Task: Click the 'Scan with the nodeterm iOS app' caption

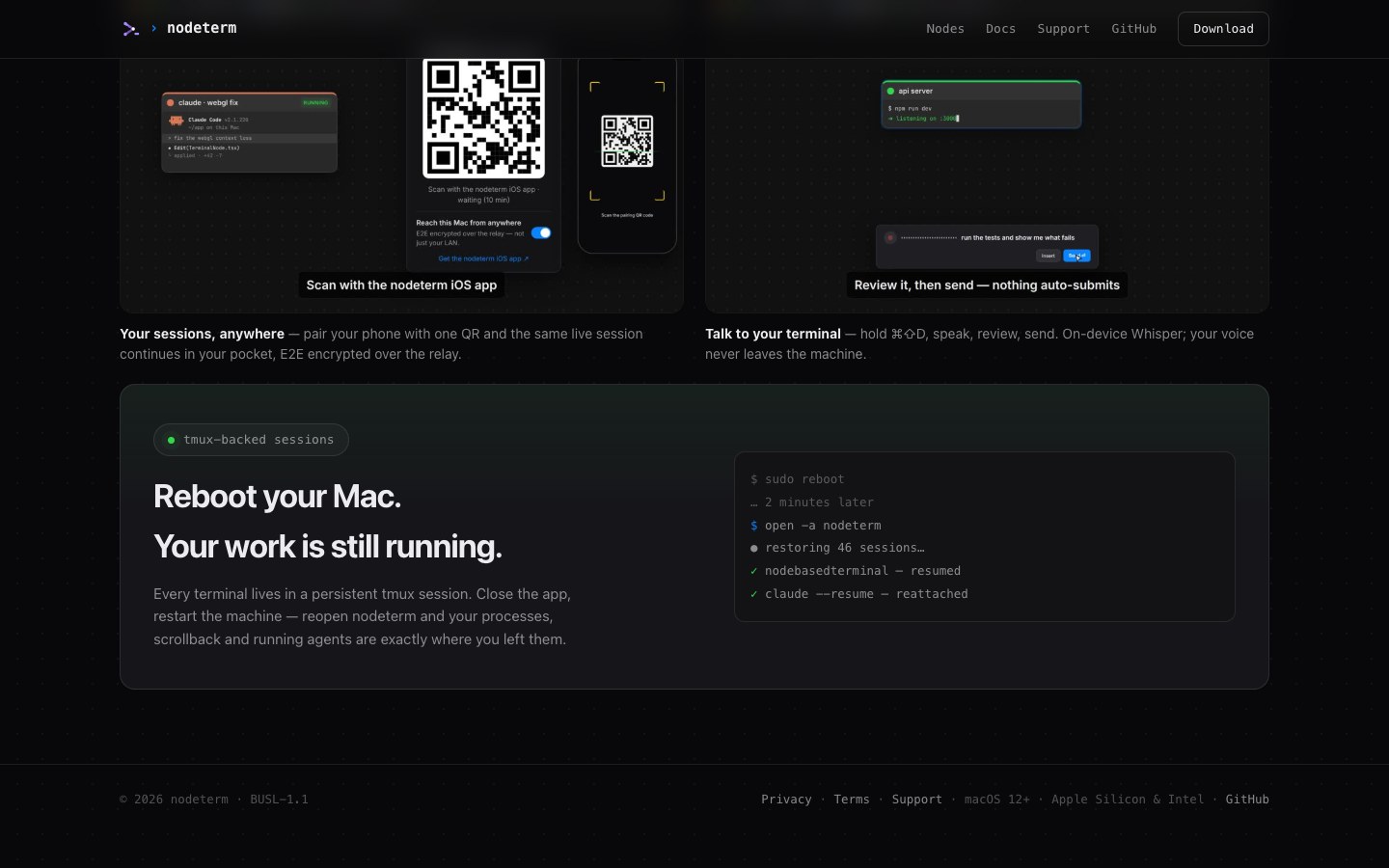Action: (x=401, y=285)
